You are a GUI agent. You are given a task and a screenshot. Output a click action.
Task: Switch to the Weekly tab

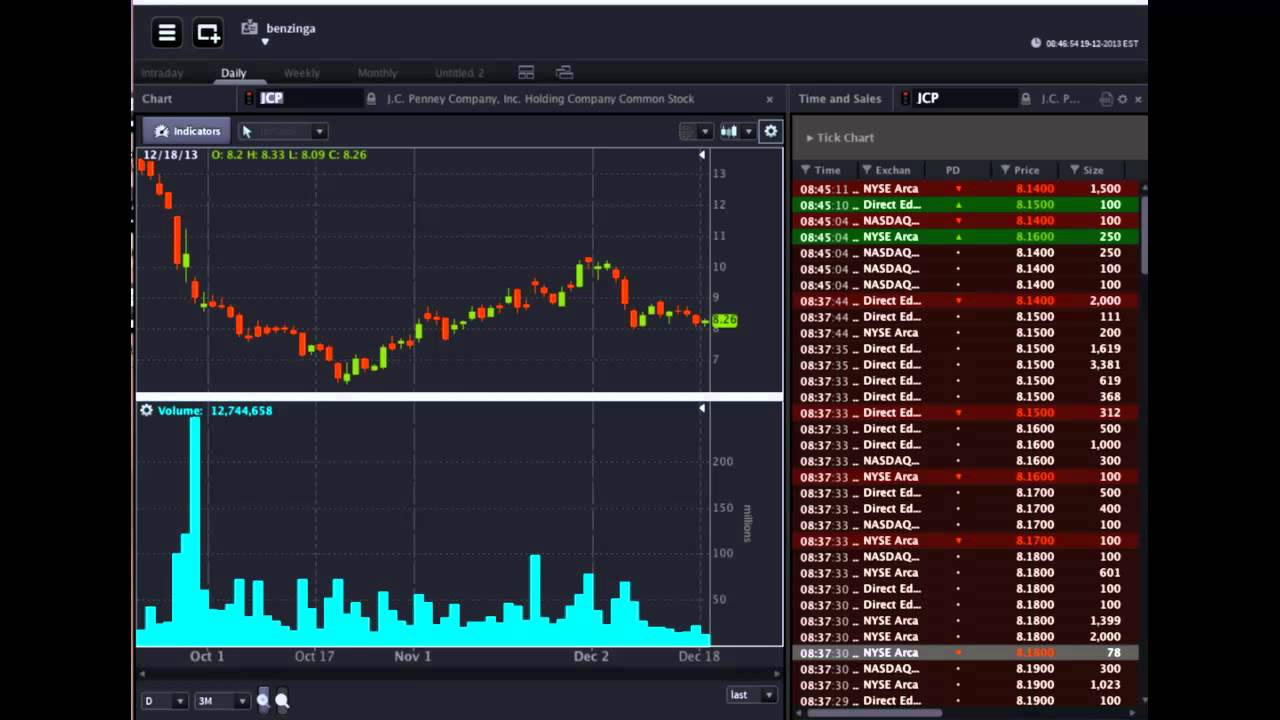click(x=301, y=73)
